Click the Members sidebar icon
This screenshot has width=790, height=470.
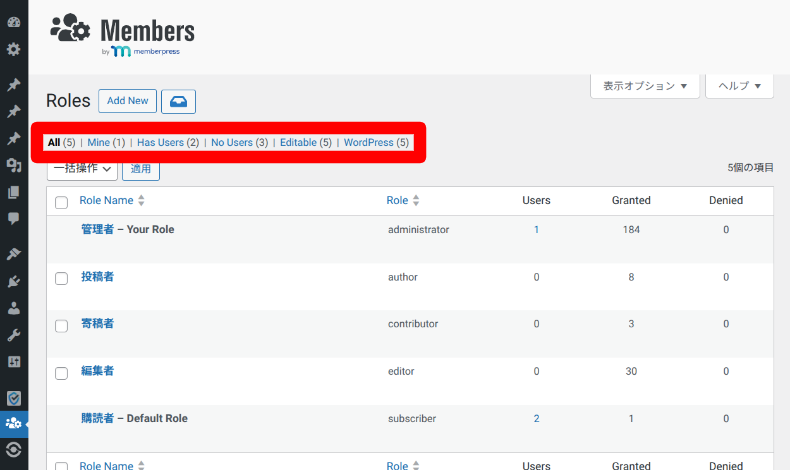[x=14, y=423]
